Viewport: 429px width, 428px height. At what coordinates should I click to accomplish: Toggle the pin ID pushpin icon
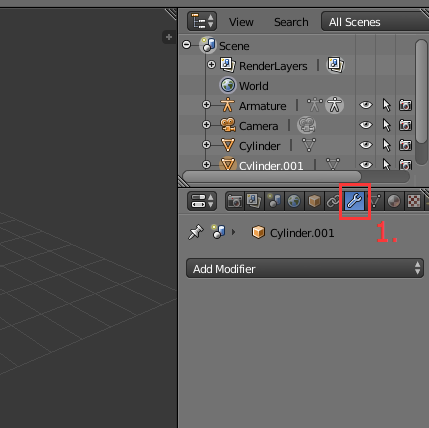[195, 232]
